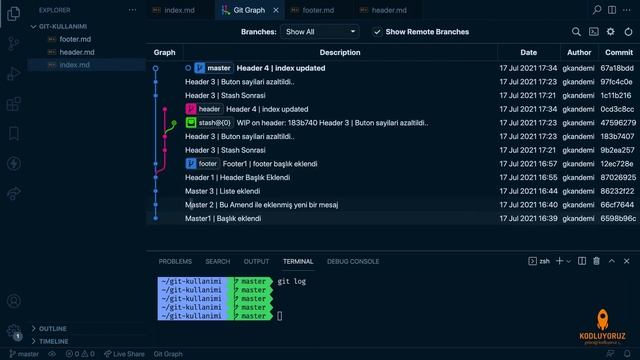Screen dimensions: 640x360
Task: Select commit hash 97fc4c0e
Action: (x=616, y=82)
